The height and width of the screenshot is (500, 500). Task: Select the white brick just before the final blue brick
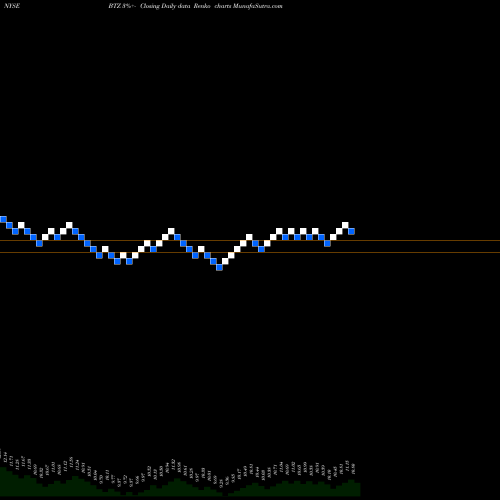tap(345, 225)
